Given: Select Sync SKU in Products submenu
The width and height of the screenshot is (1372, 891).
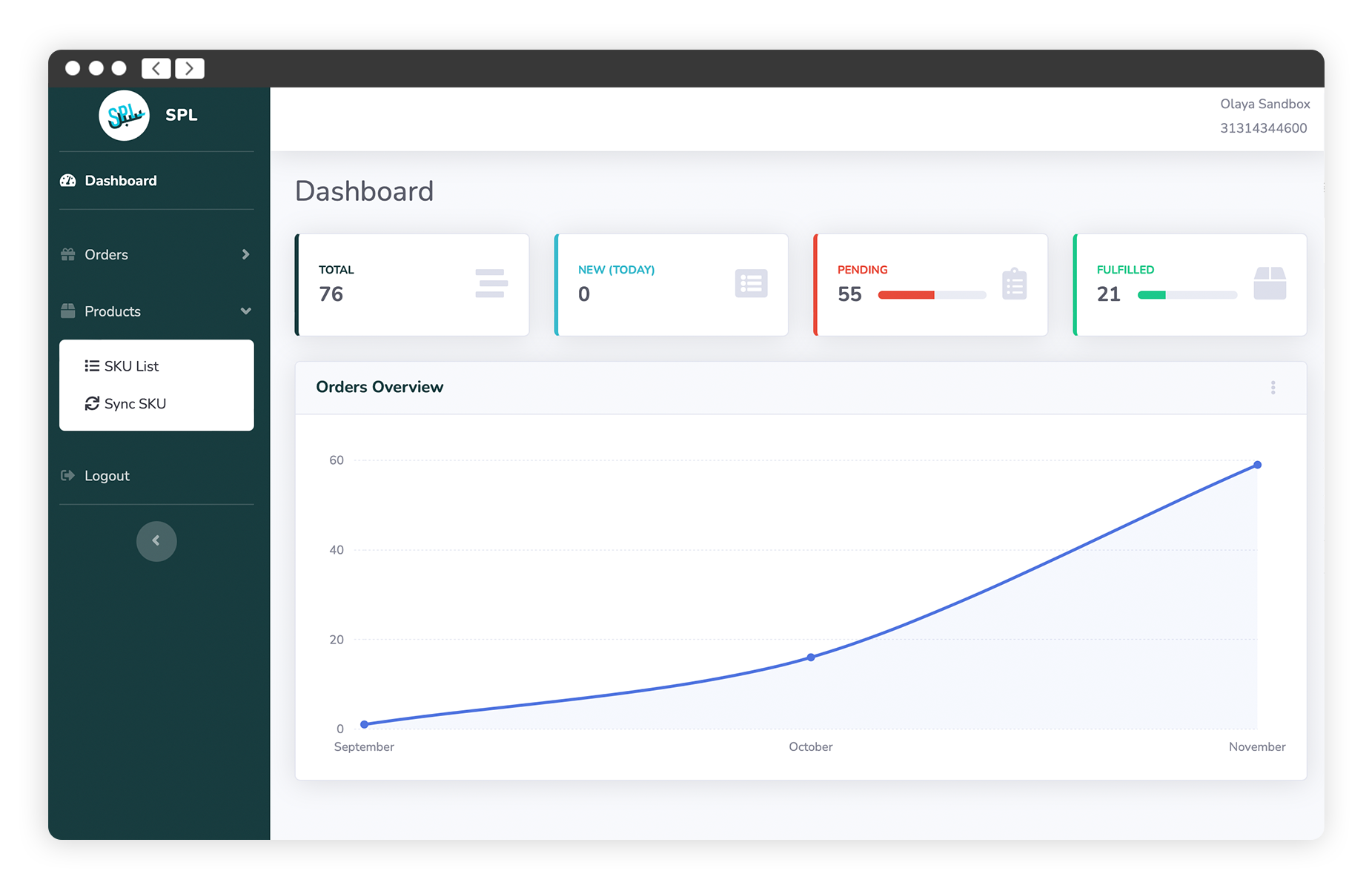Looking at the screenshot, I should tap(134, 404).
